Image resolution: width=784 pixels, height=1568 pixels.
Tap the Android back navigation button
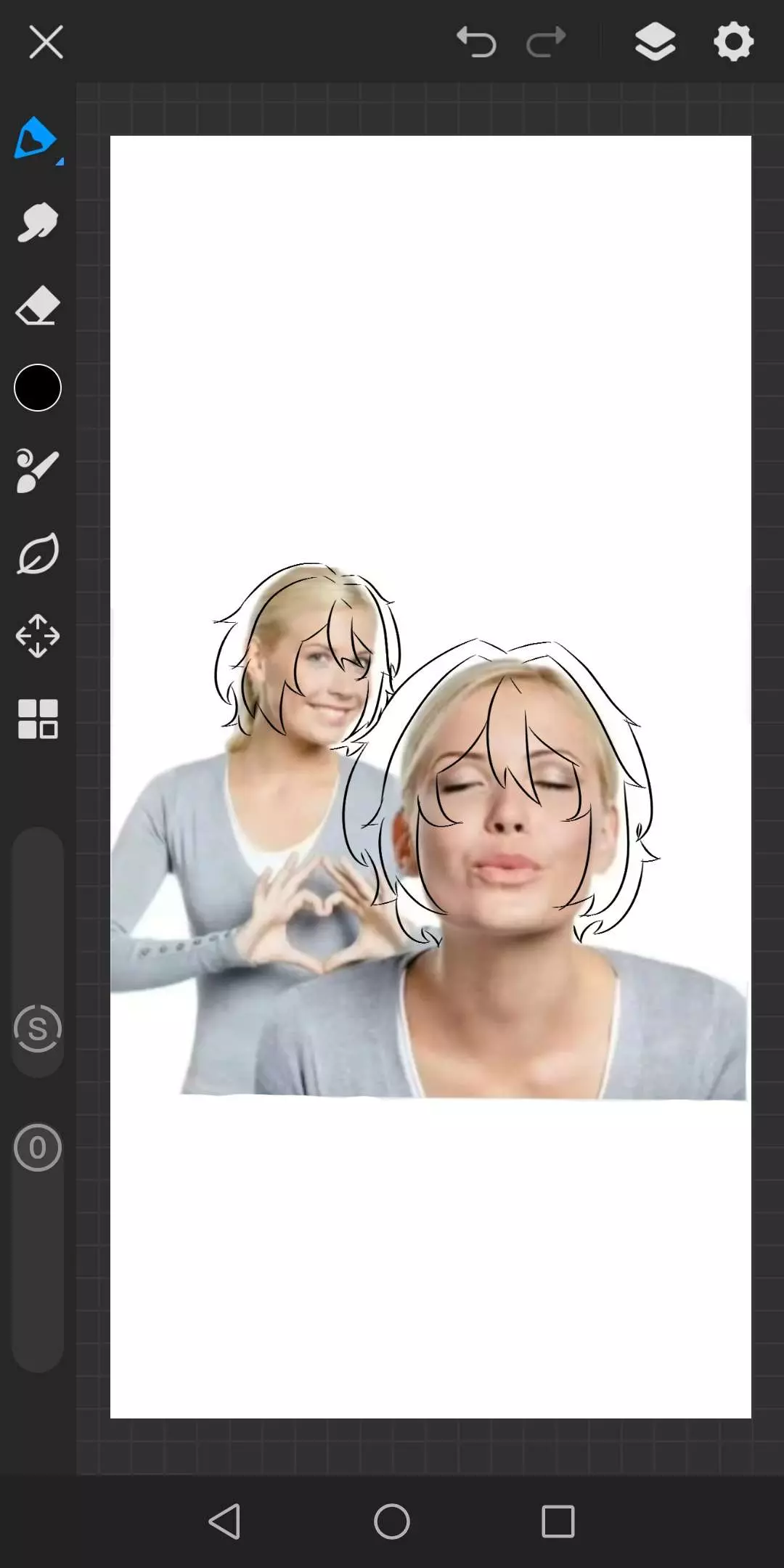[224, 1521]
